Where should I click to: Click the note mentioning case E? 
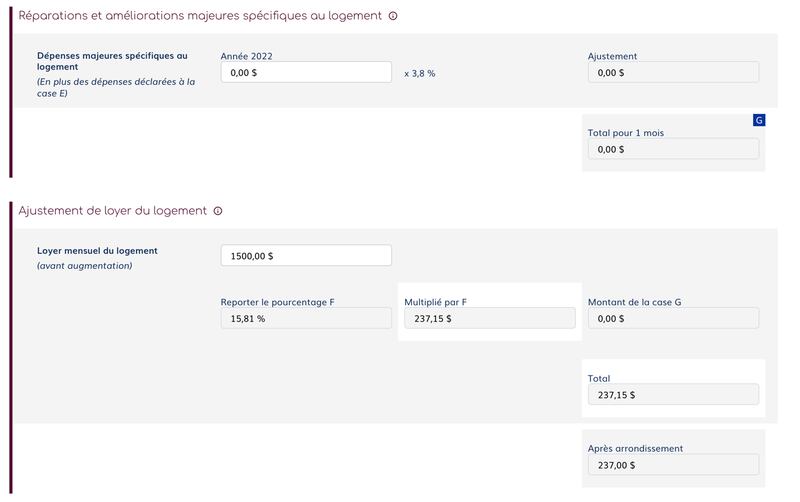116,87
